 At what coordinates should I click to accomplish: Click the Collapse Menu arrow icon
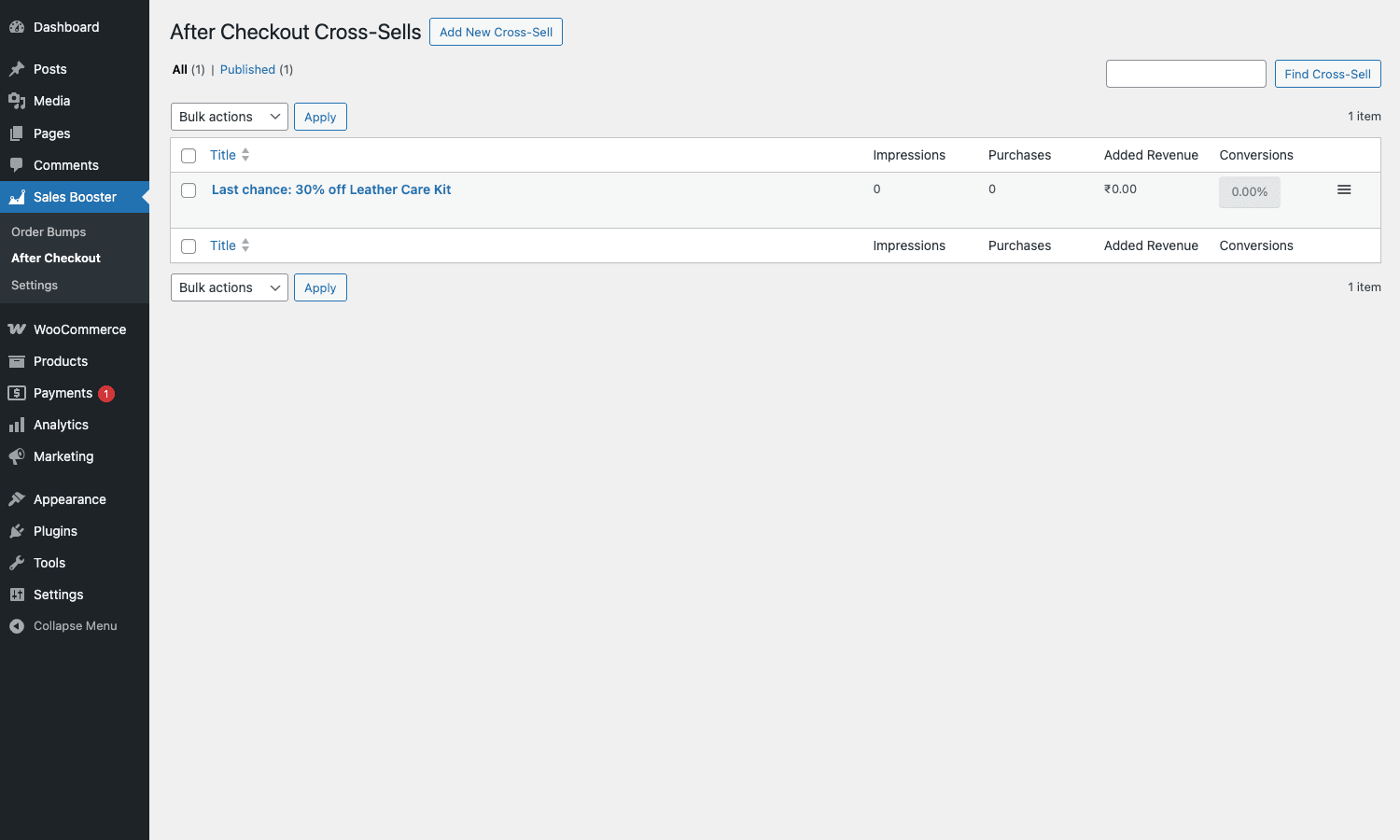[x=17, y=626]
